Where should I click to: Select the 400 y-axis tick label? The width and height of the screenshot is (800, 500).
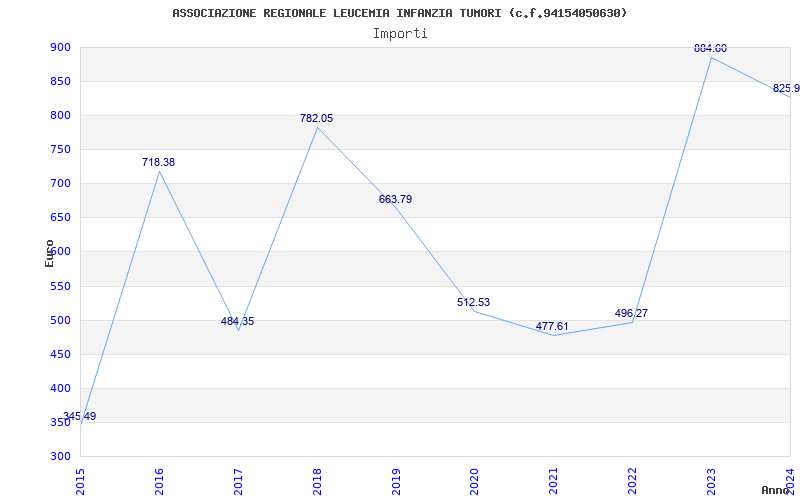[60, 389]
